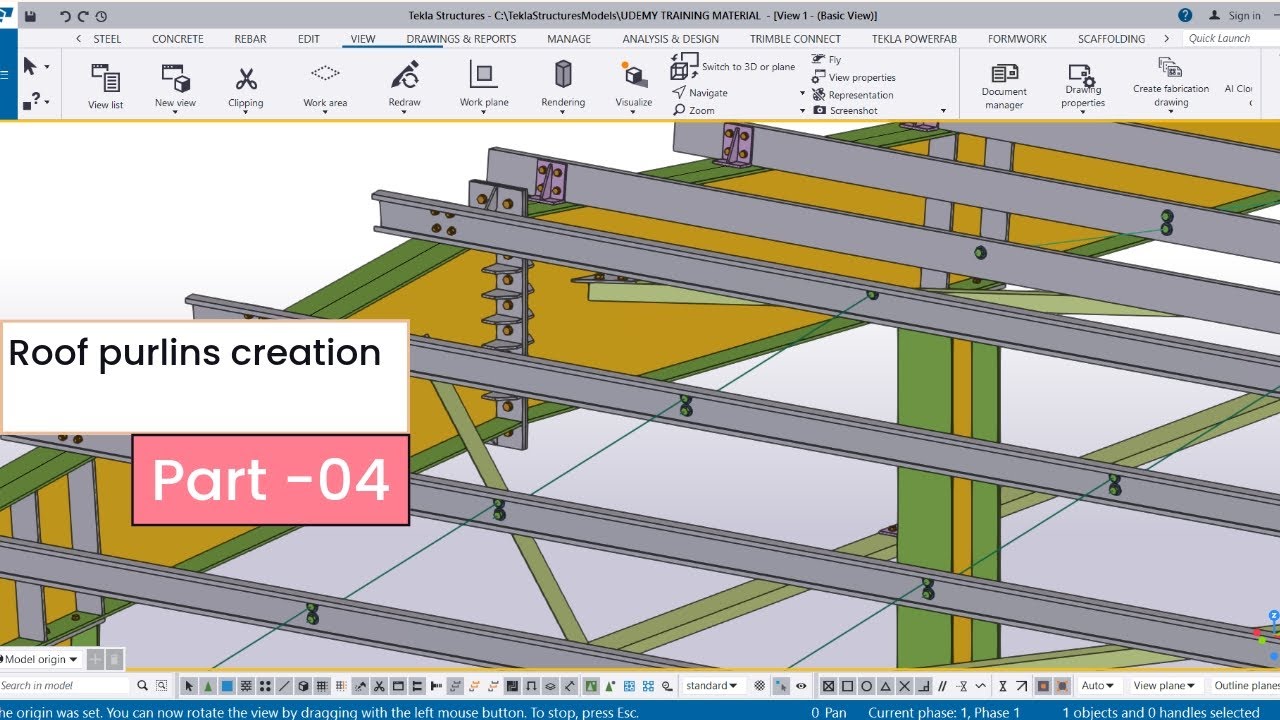Image resolution: width=1280 pixels, height=720 pixels.
Task: Click into the Quick Launch field
Action: click(1230, 38)
